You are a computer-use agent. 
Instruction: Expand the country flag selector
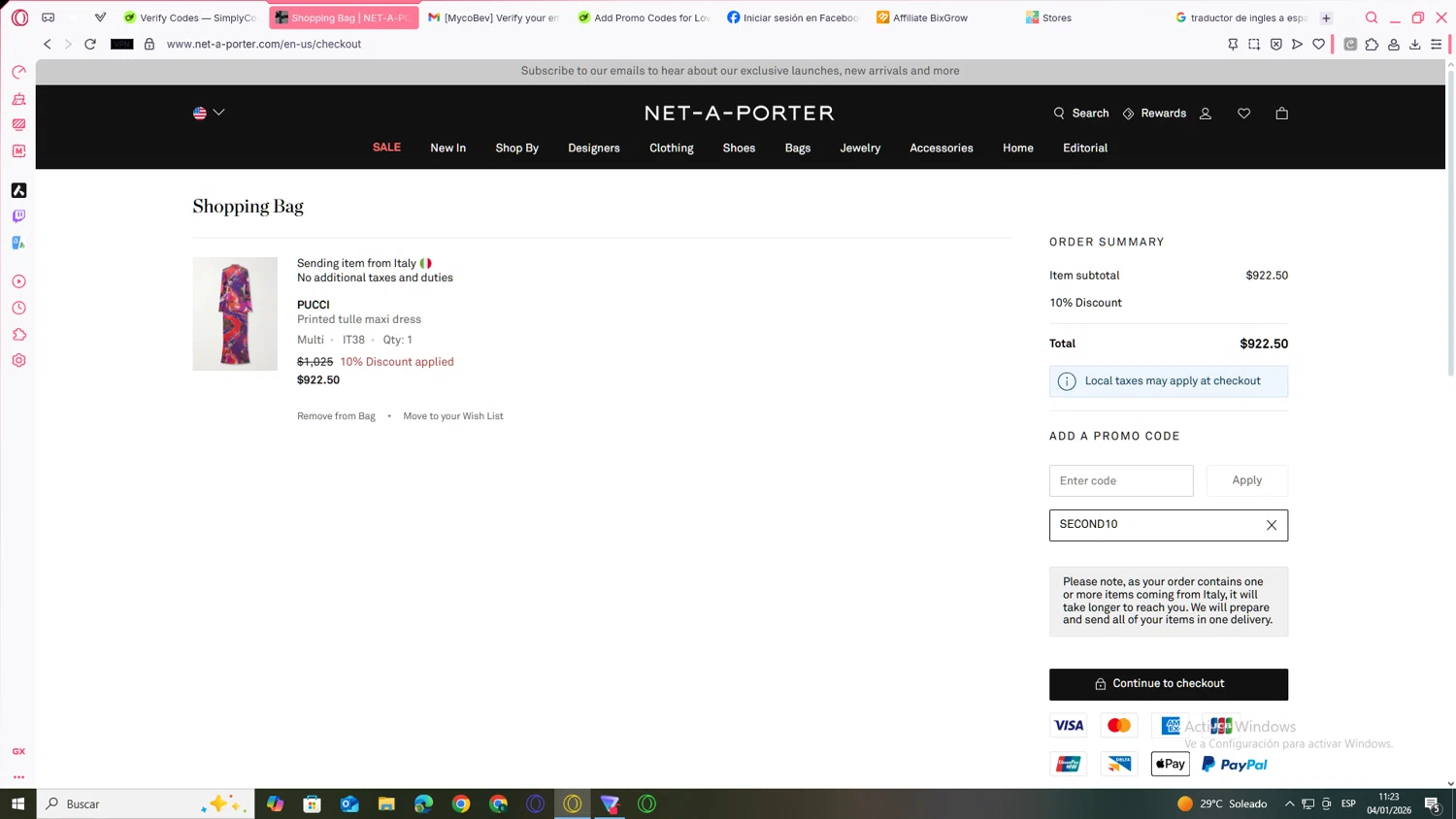click(209, 113)
